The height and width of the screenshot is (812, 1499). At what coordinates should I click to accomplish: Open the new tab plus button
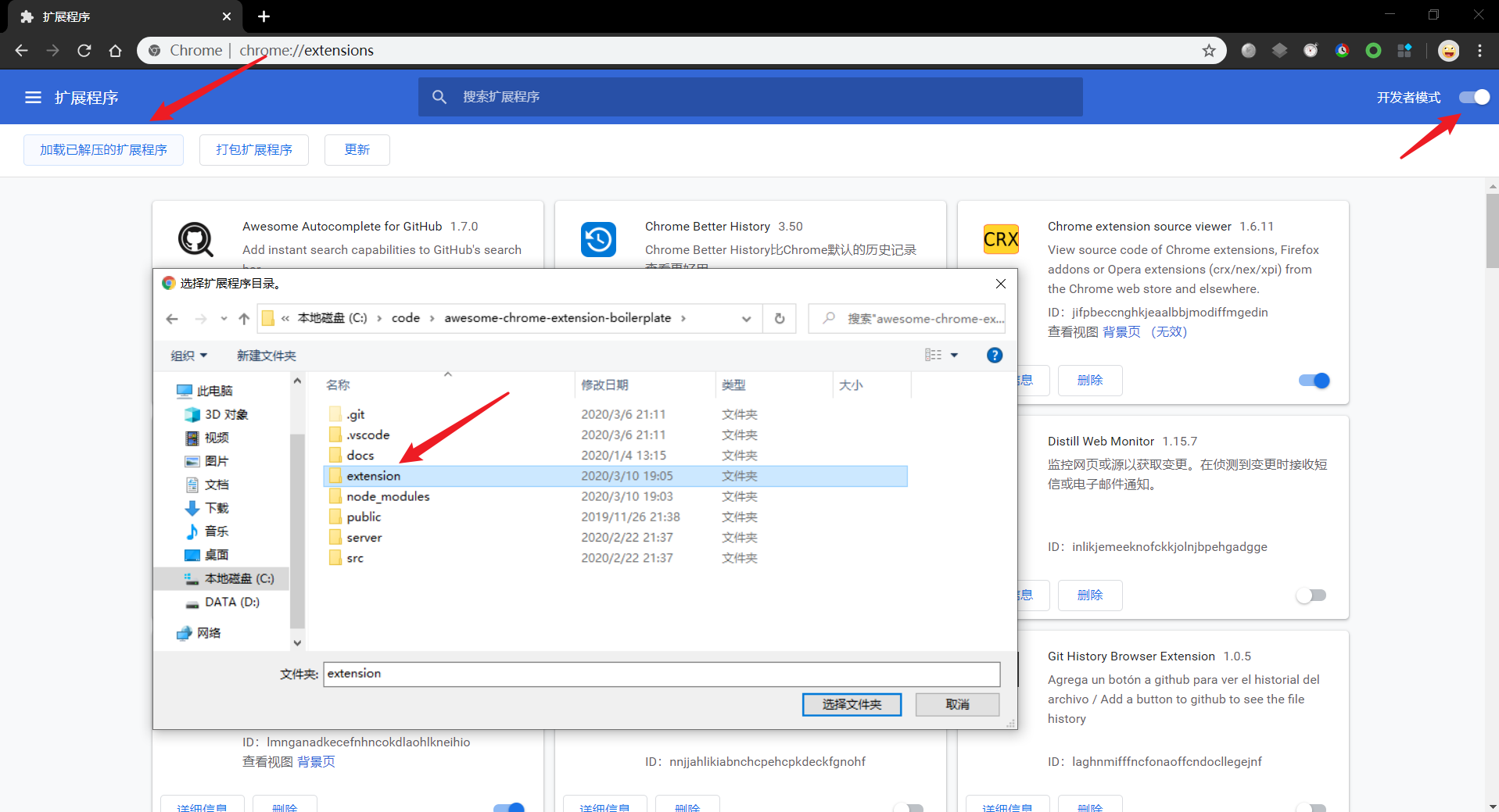[264, 16]
